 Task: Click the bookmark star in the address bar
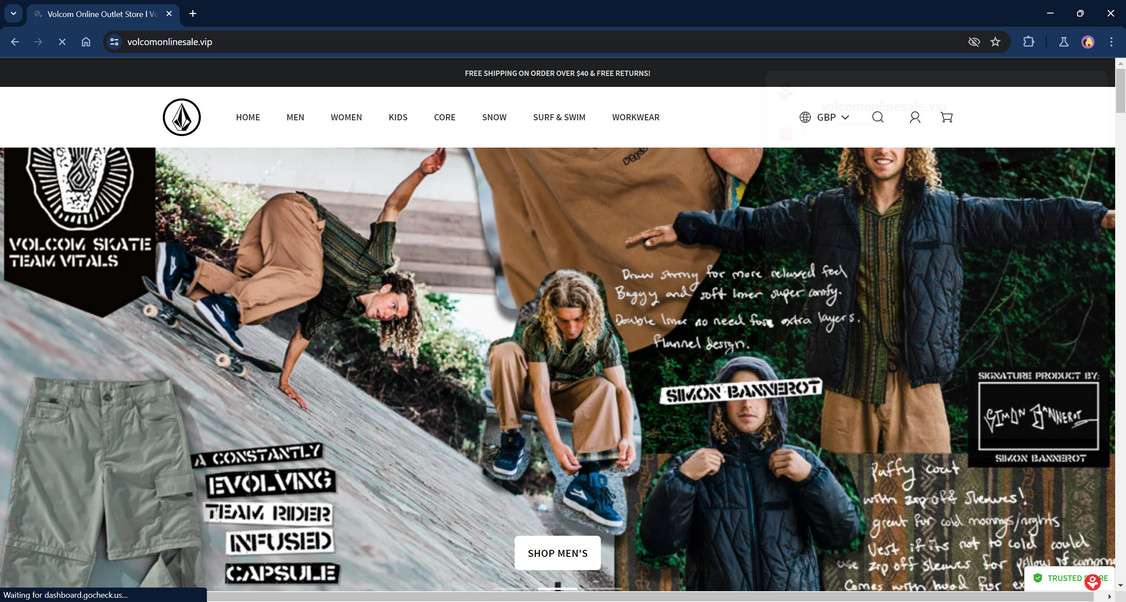pos(995,42)
